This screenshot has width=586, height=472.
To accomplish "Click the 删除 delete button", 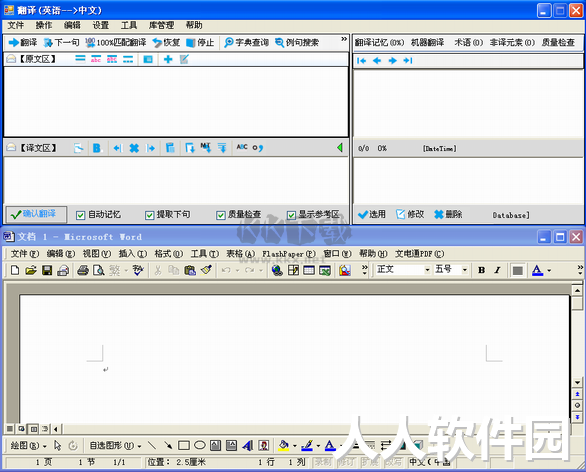I will tap(448, 214).
